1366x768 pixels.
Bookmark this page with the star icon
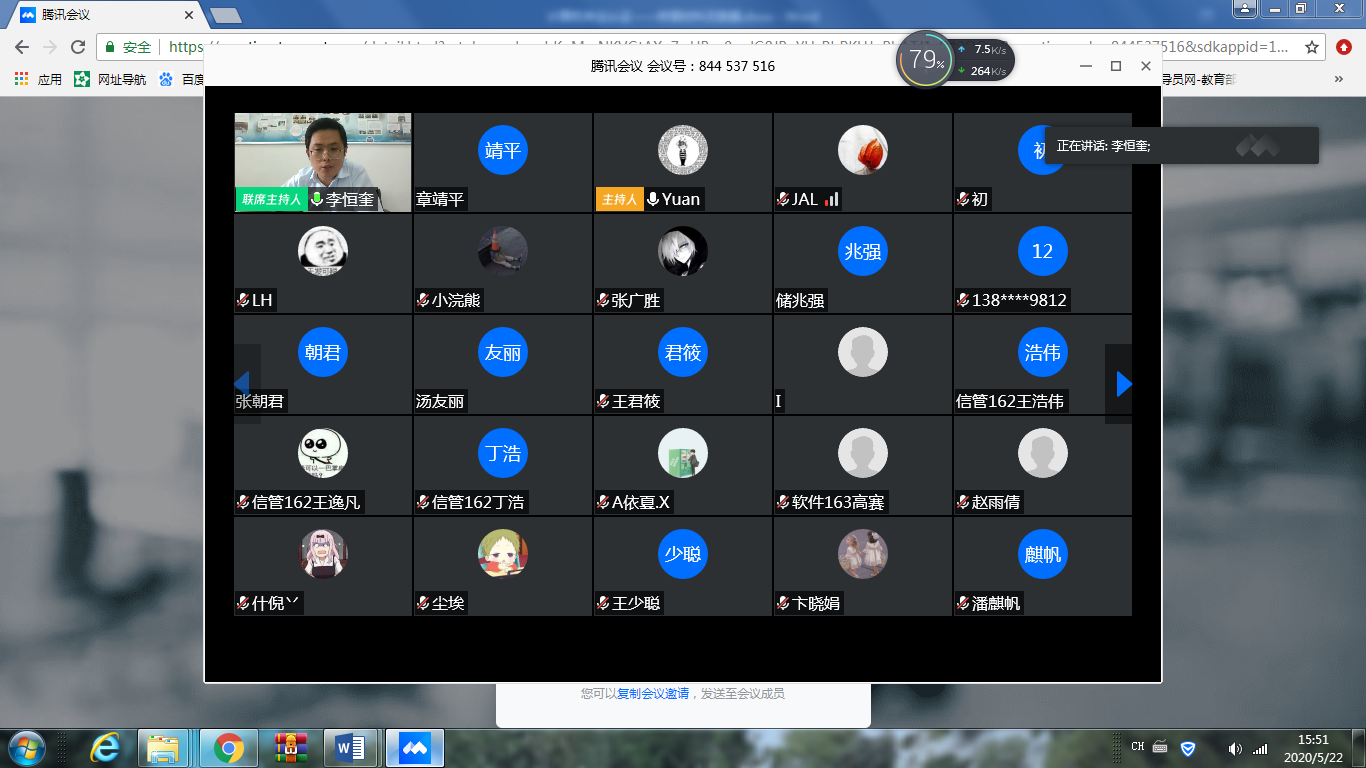(x=1312, y=47)
